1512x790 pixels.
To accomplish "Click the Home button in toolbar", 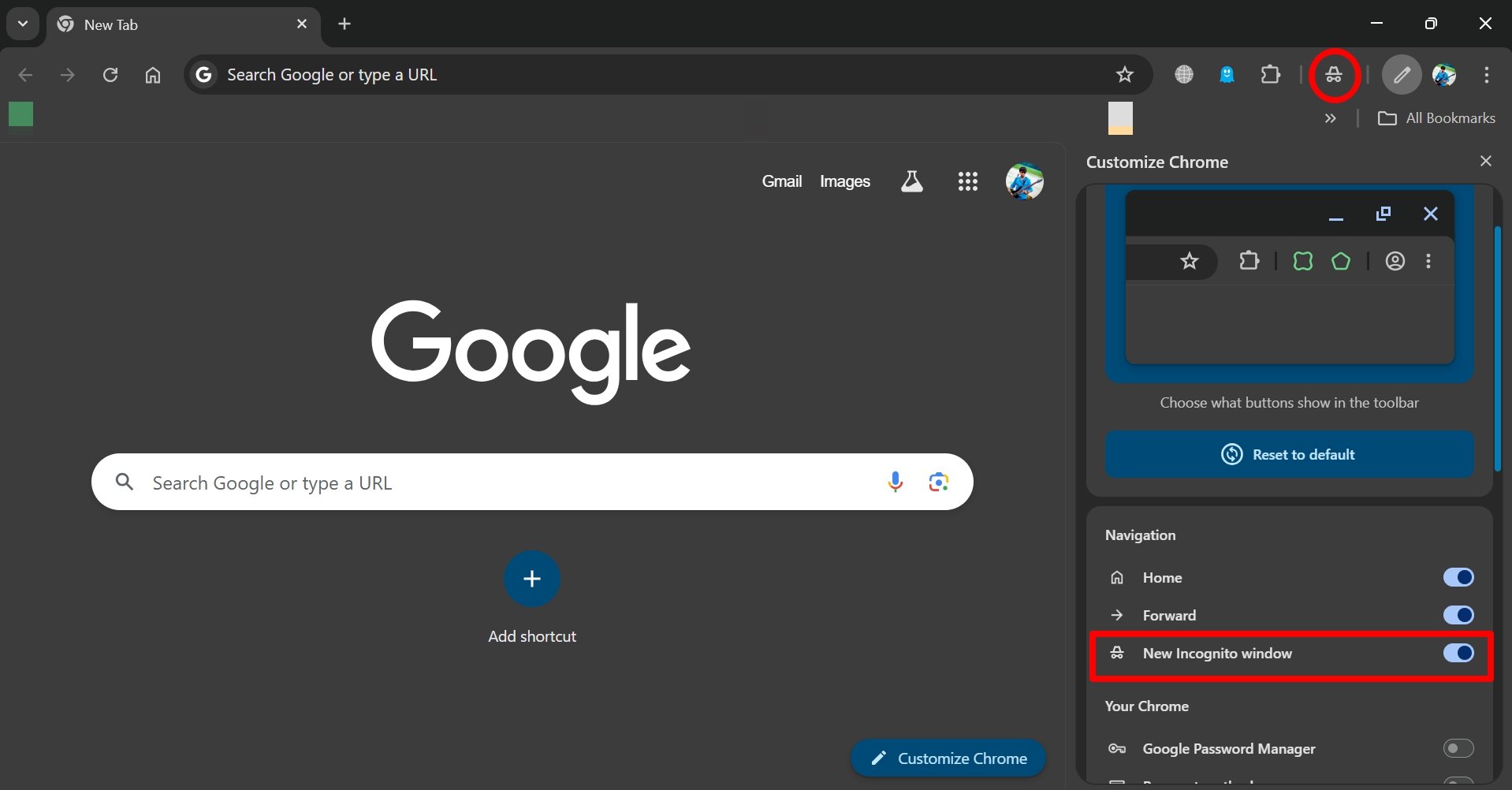I will 153,75.
